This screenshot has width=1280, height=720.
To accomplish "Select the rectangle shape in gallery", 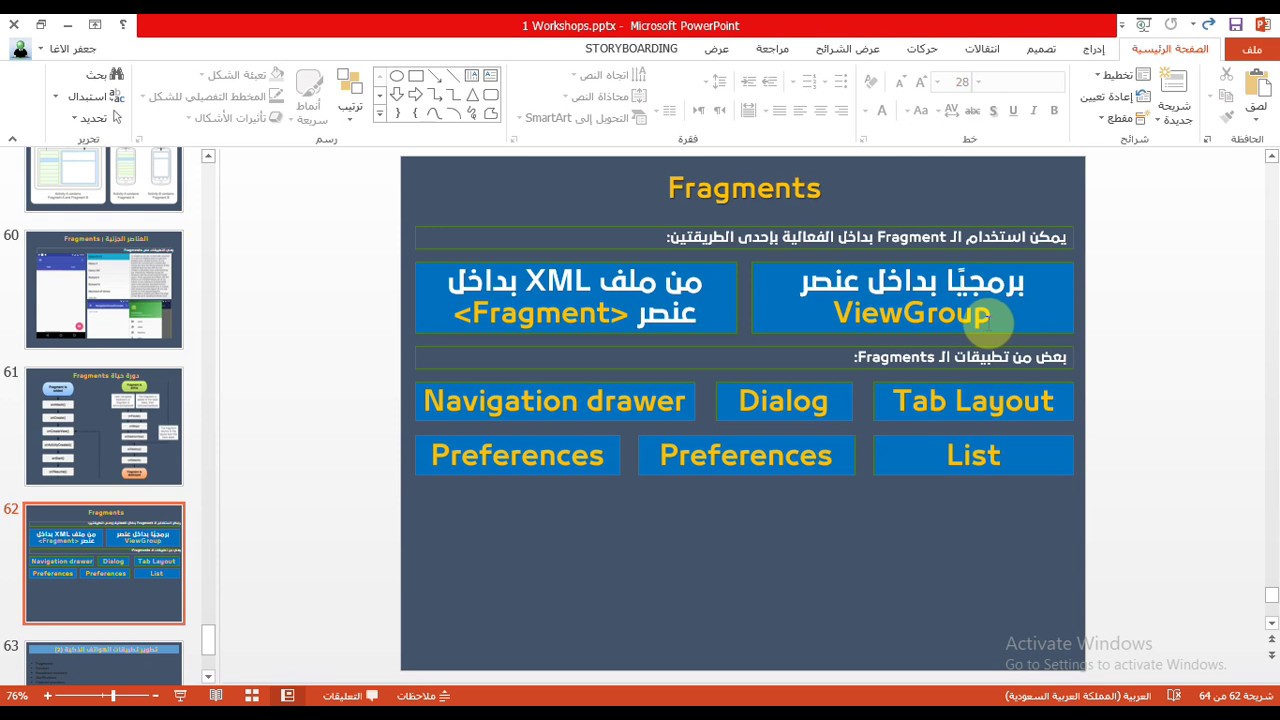I will click(x=416, y=76).
